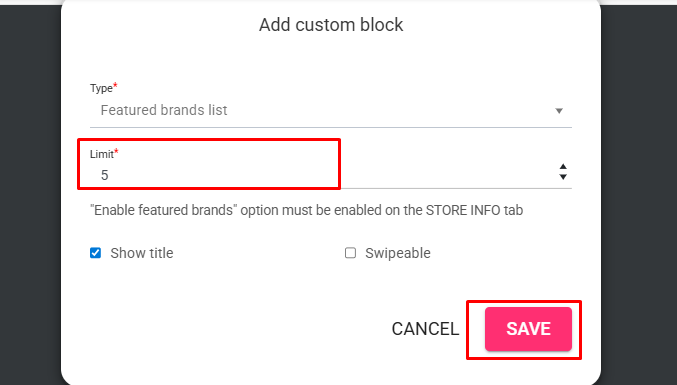Click the Limit field label
The image size is (677, 385).
click(102, 154)
